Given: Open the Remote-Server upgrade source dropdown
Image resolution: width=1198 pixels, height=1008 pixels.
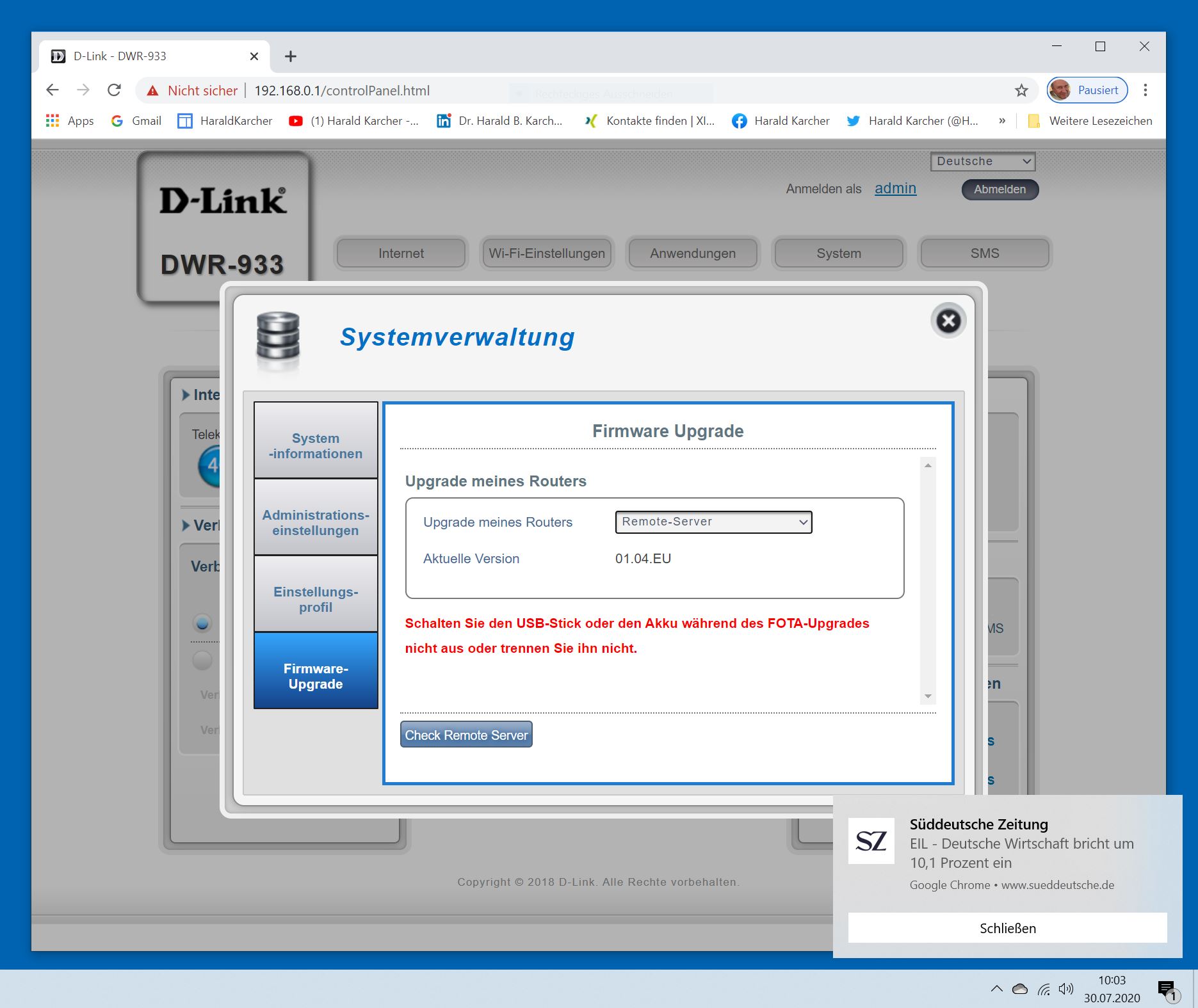Looking at the screenshot, I should click(x=713, y=522).
